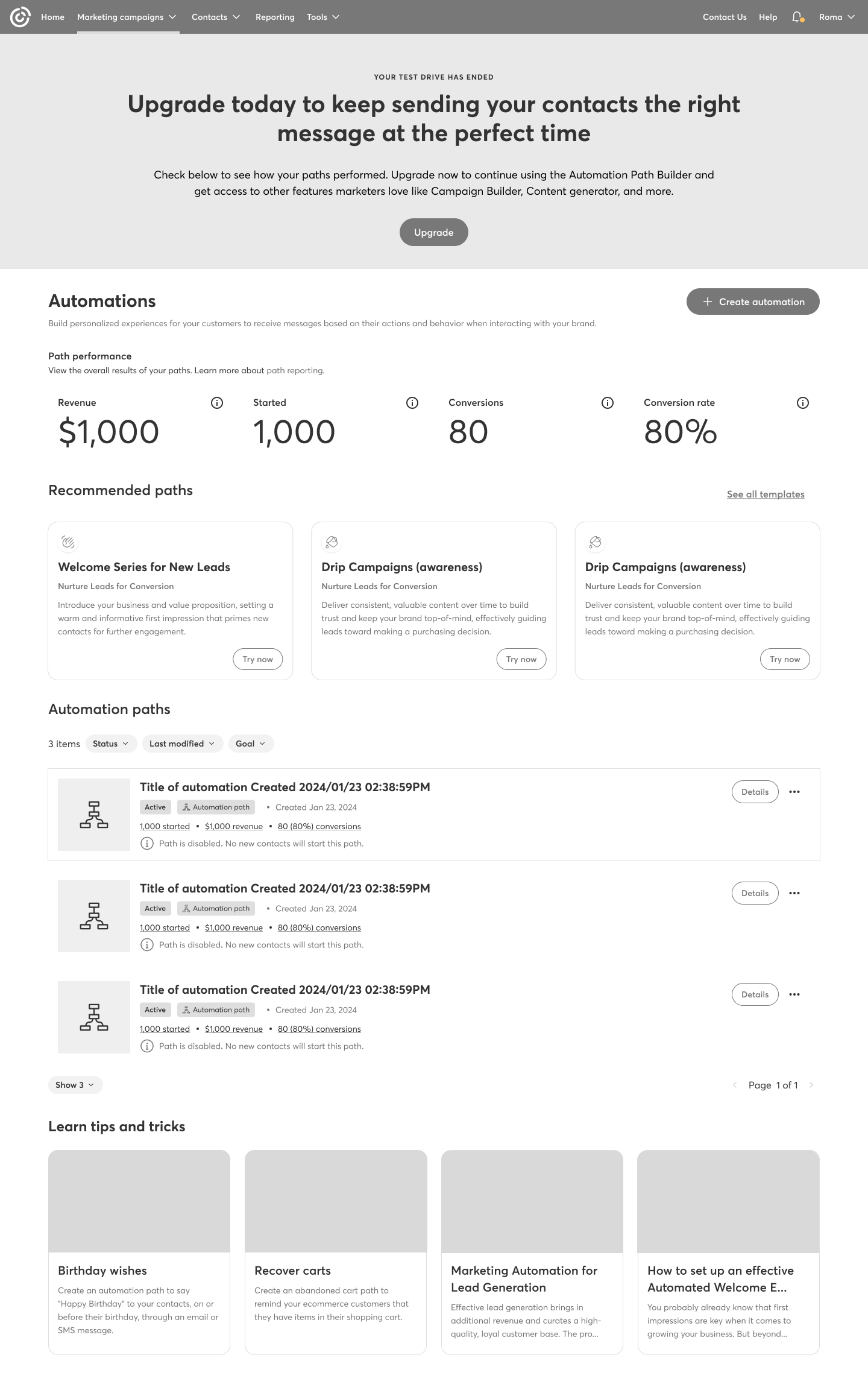
Task: Go to the Reporting menu item
Action: pyautogui.click(x=275, y=17)
